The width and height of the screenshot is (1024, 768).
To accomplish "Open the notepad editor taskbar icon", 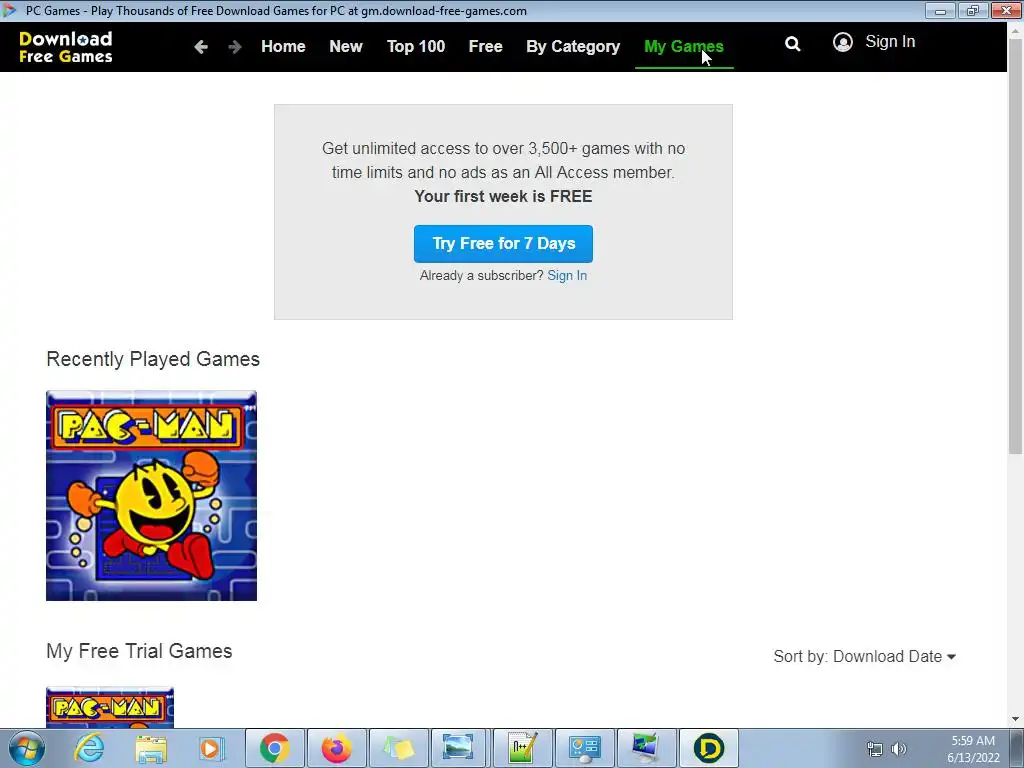I will (x=522, y=748).
